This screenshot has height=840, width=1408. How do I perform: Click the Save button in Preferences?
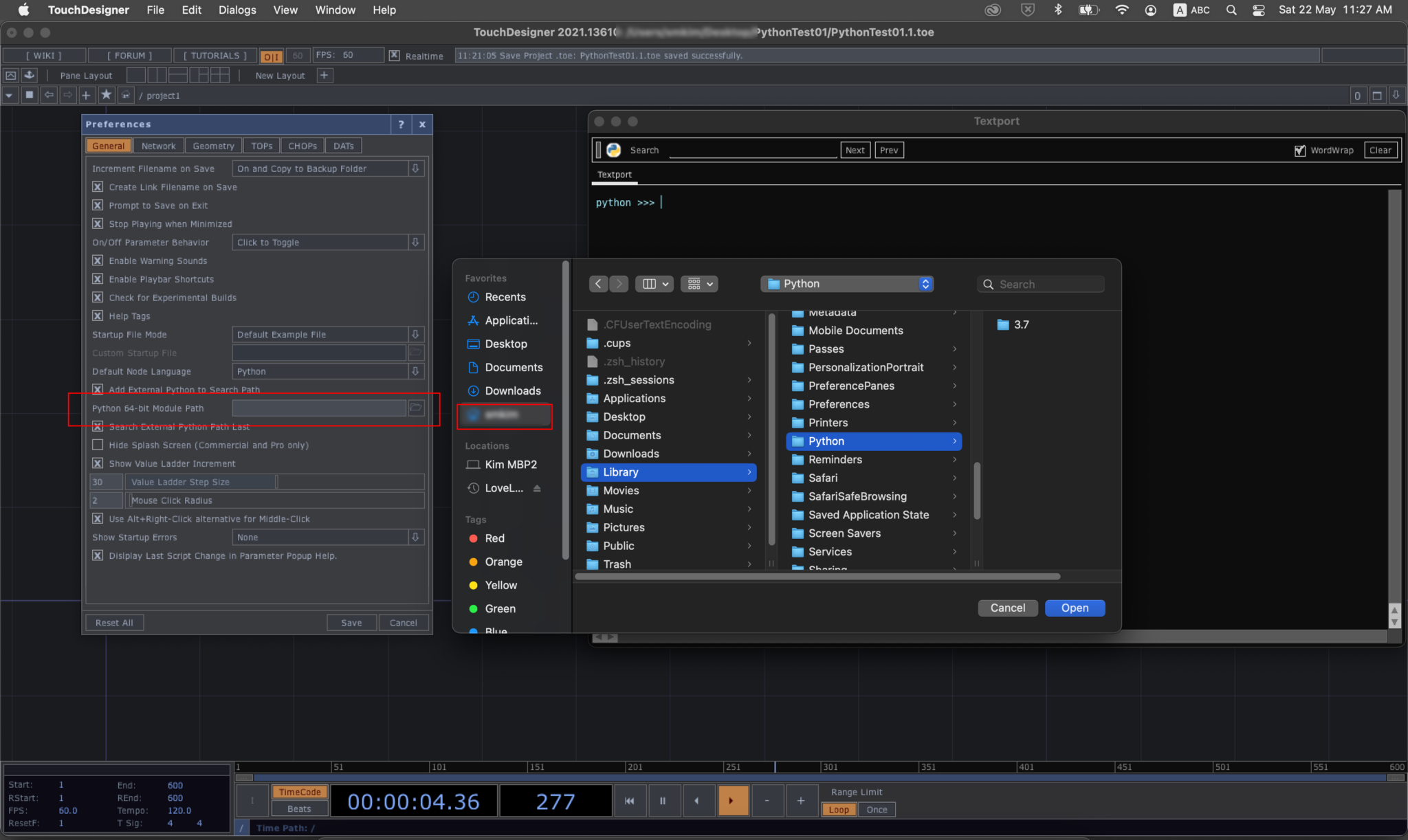click(351, 622)
